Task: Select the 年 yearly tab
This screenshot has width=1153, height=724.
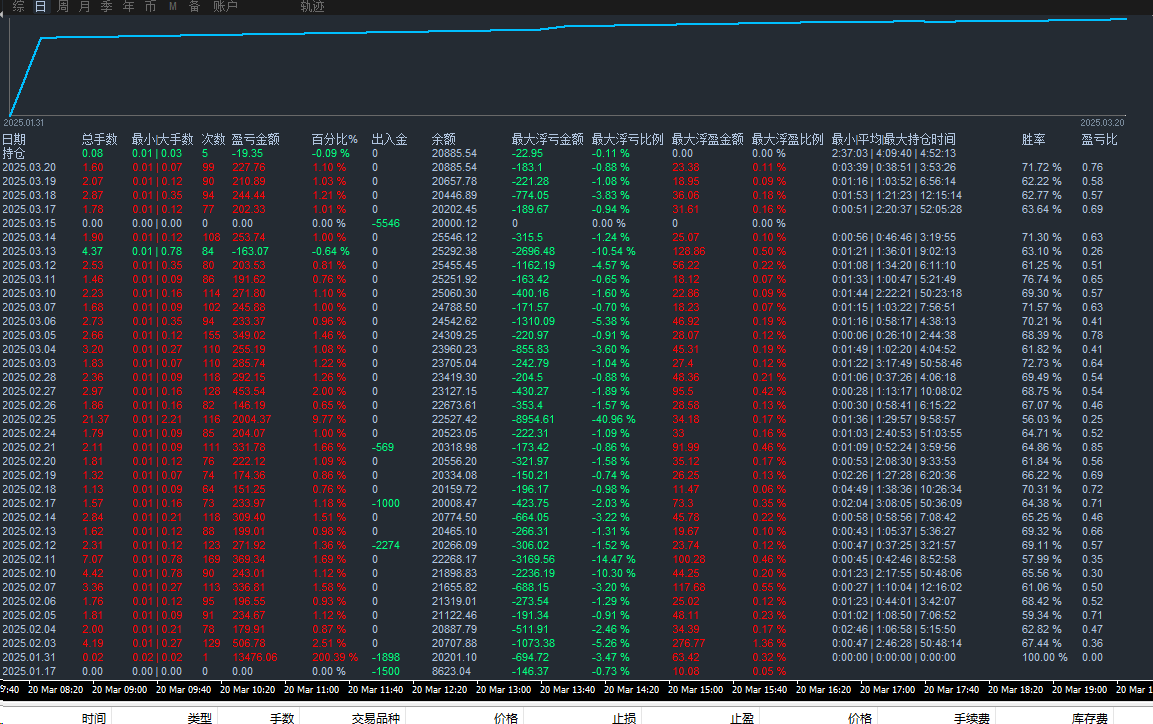Action: pyautogui.click(x=128, y=6)
